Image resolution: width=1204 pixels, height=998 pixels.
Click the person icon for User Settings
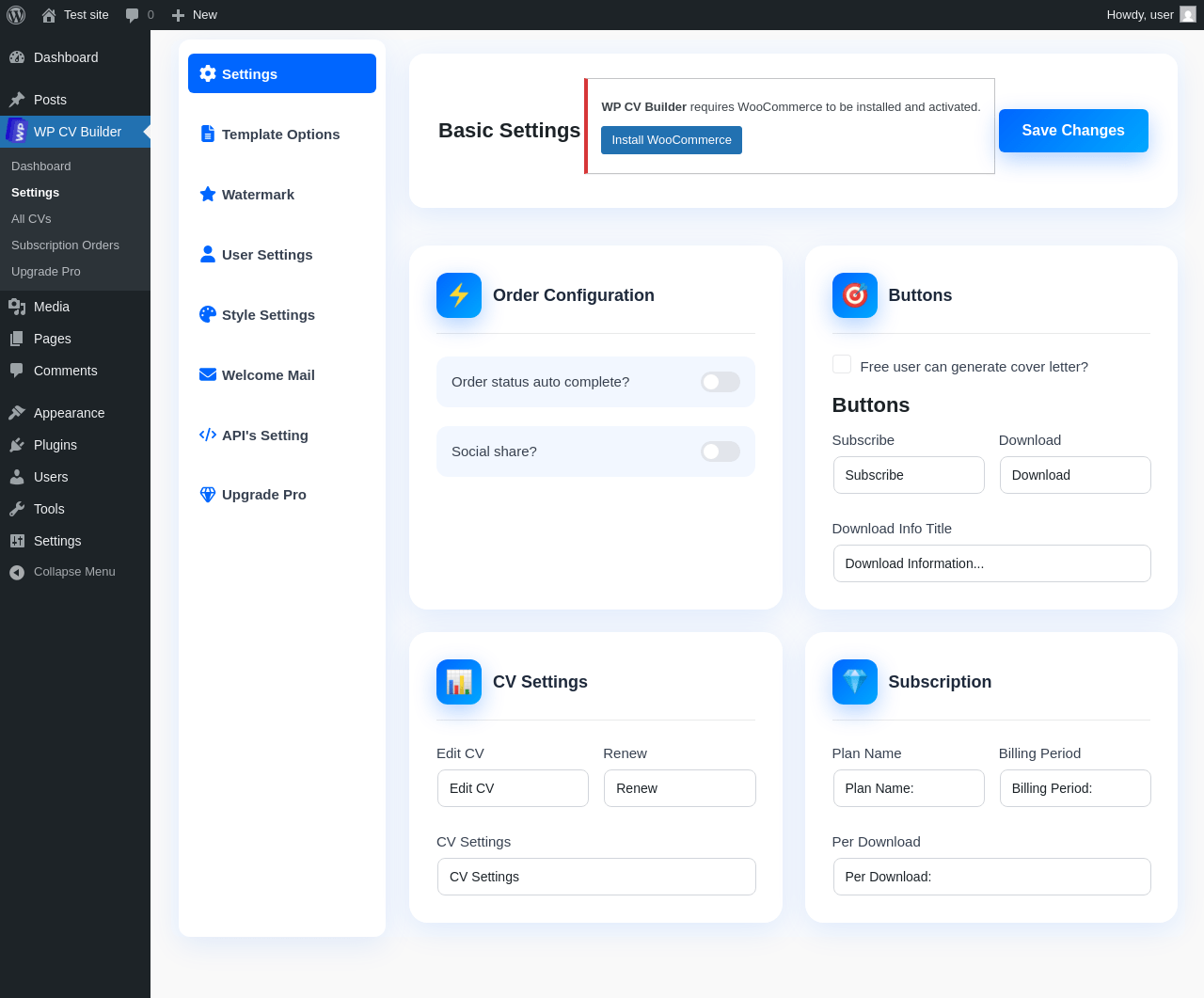208,254
